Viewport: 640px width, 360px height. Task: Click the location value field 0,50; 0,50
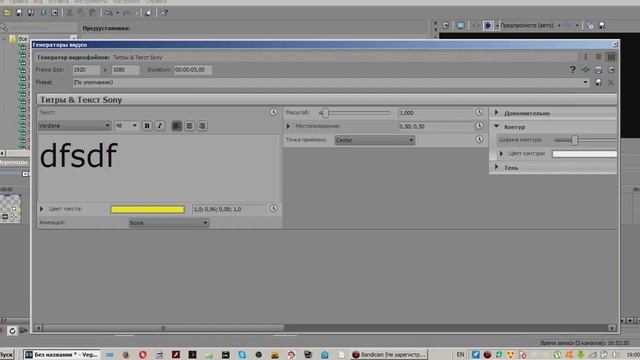tap(435, 127)
